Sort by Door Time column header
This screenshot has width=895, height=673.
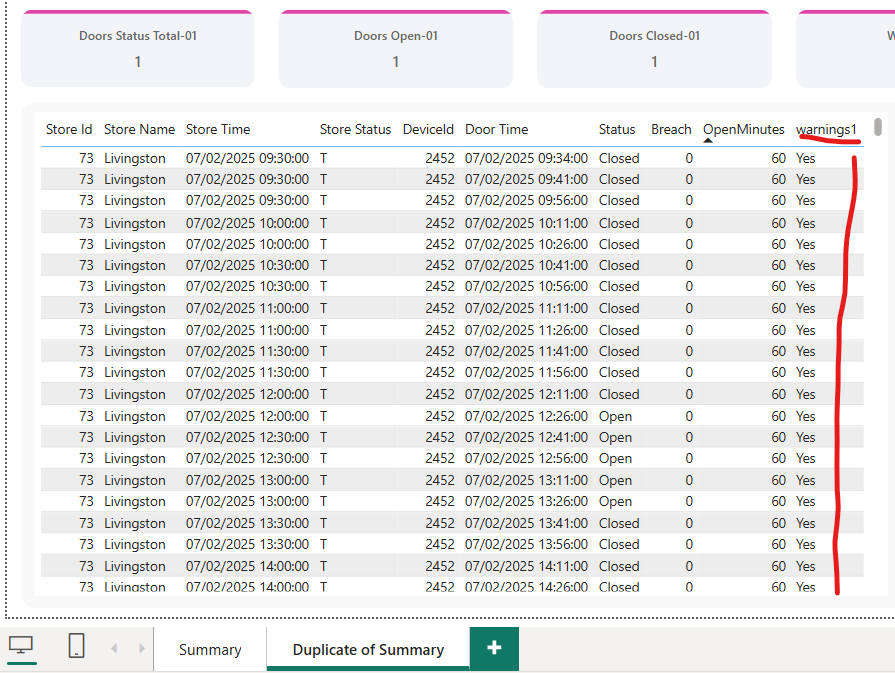click(497, 130)
